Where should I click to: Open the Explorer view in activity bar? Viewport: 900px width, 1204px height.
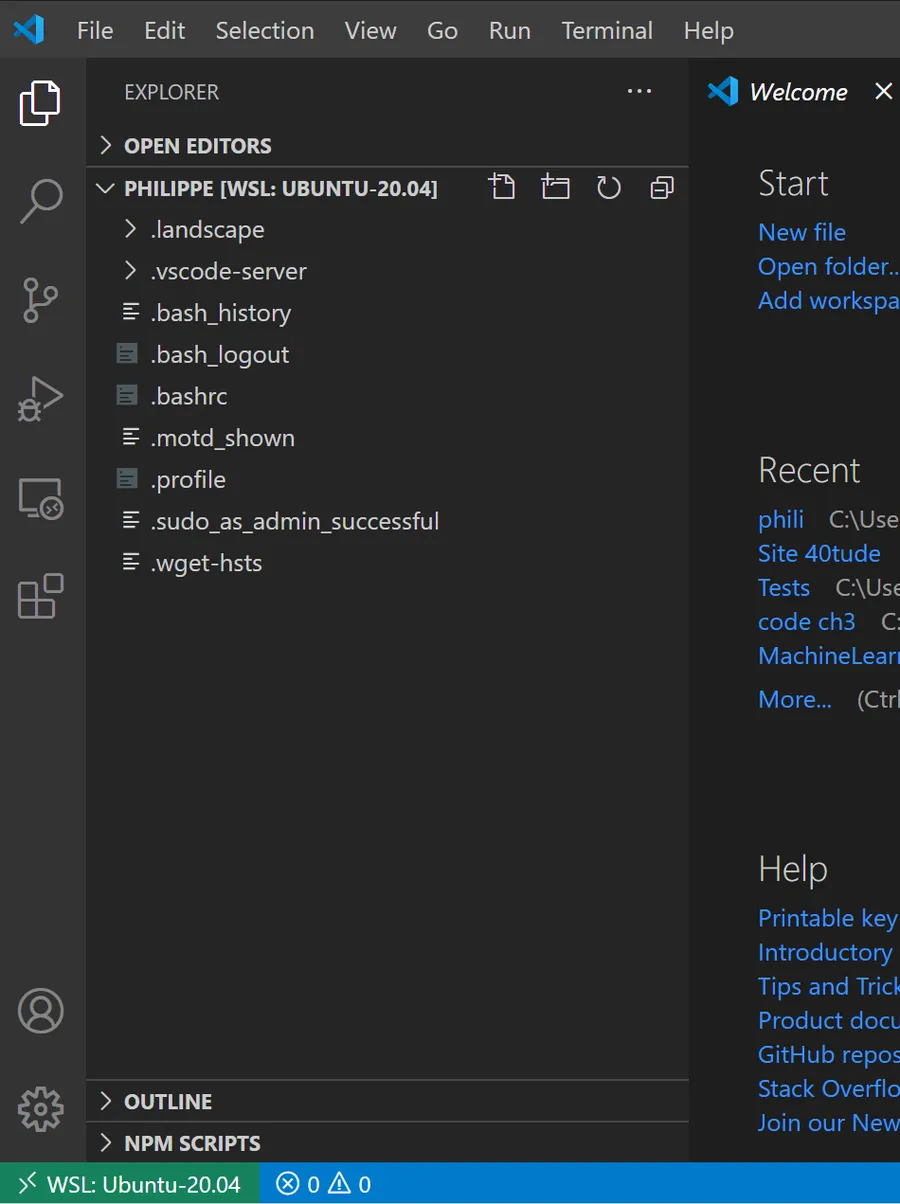(x=41, y=103)
